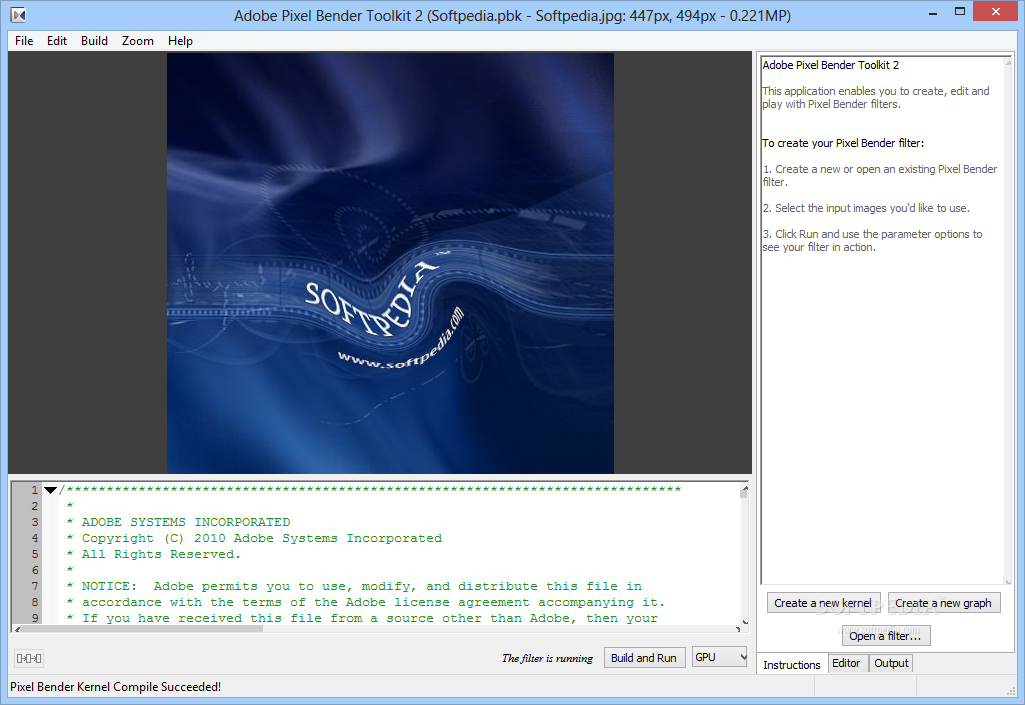
Task: Click the 'ADOBE SYSTEMS INCORPORATED' code line
Action: (x=186, y=522)
